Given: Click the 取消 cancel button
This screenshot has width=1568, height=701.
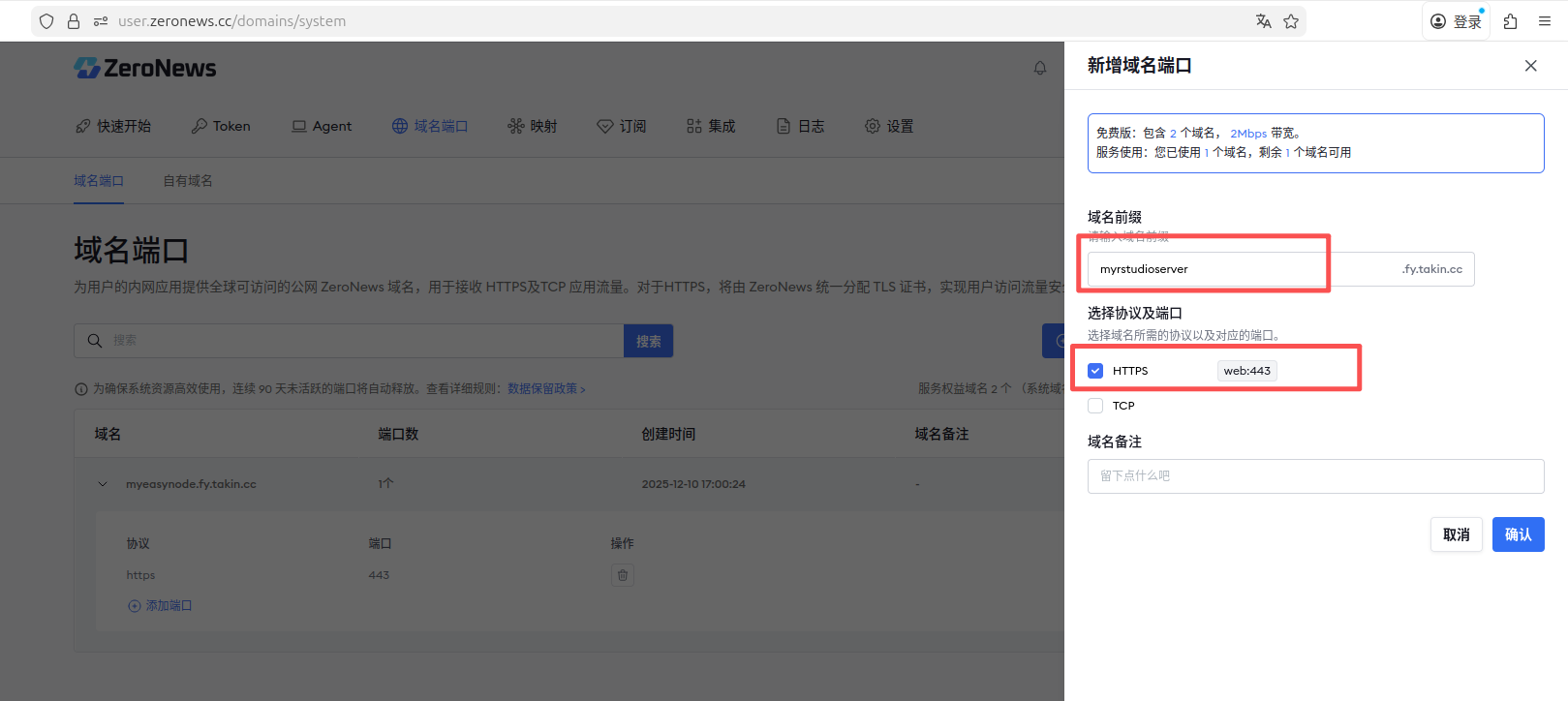Looking at the screenshot, I should (1456, 534).
